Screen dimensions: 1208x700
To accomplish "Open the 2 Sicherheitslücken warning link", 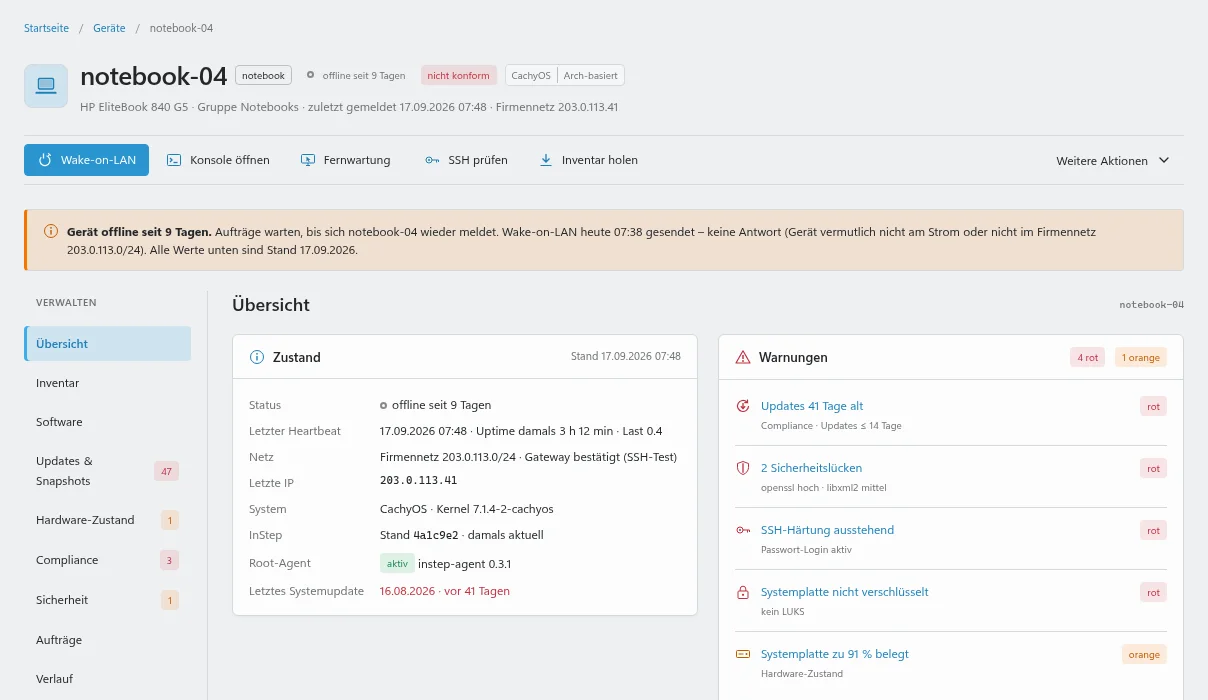I will click(x=811, y=468).
